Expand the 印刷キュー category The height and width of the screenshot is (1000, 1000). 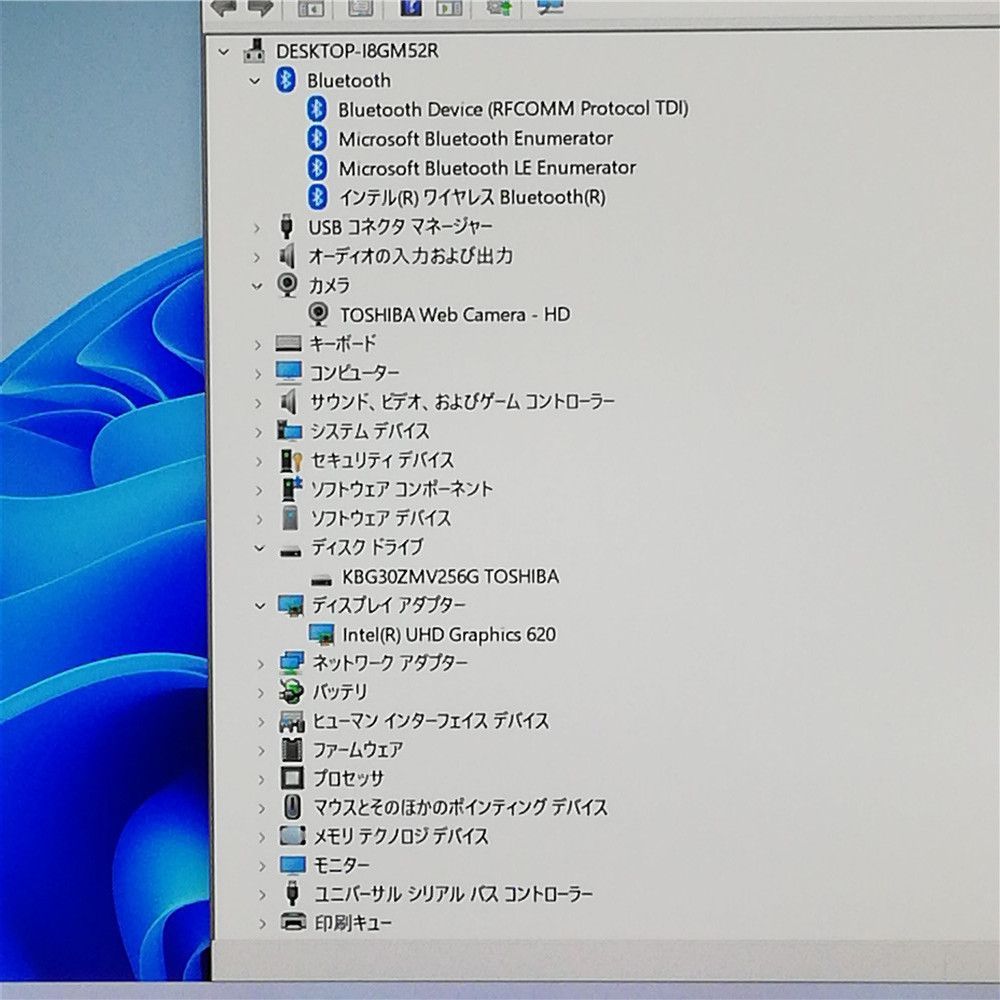[262, 923]
